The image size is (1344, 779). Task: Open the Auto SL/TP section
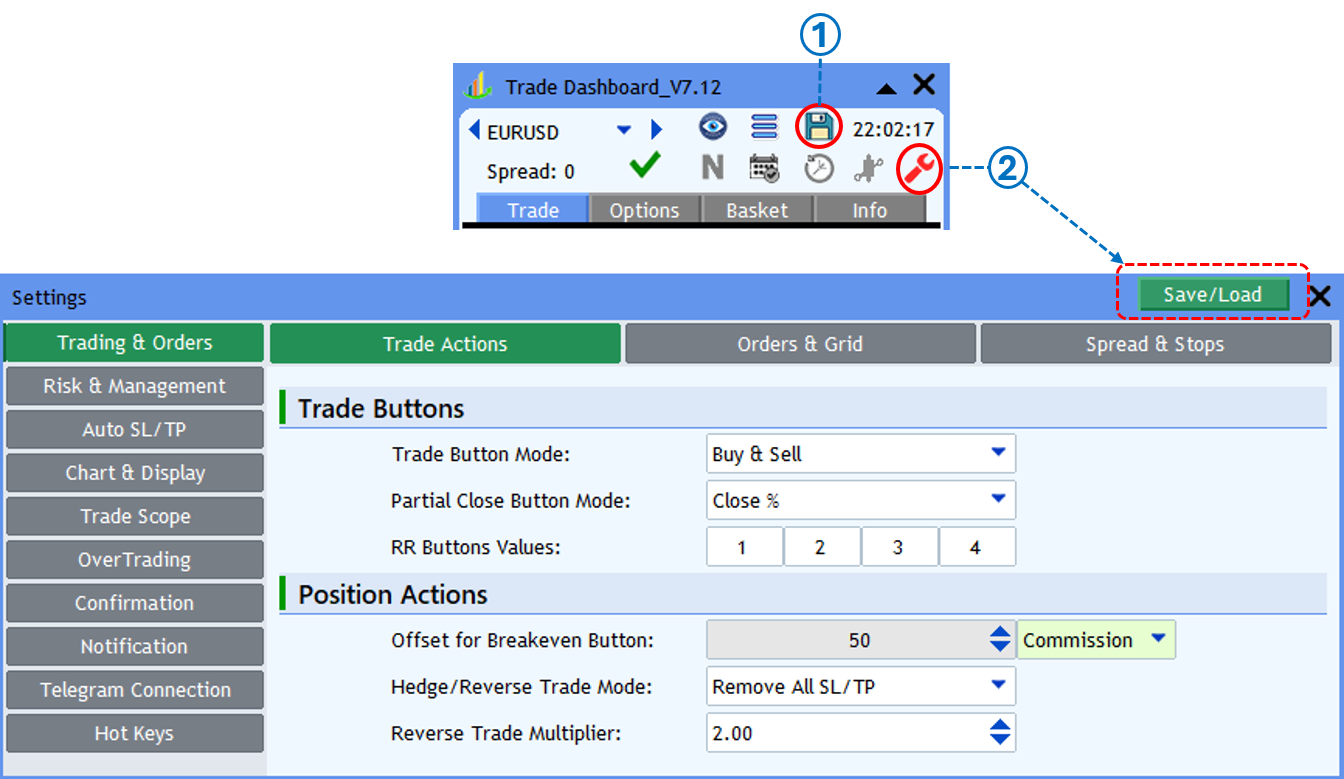coord(134,430)
